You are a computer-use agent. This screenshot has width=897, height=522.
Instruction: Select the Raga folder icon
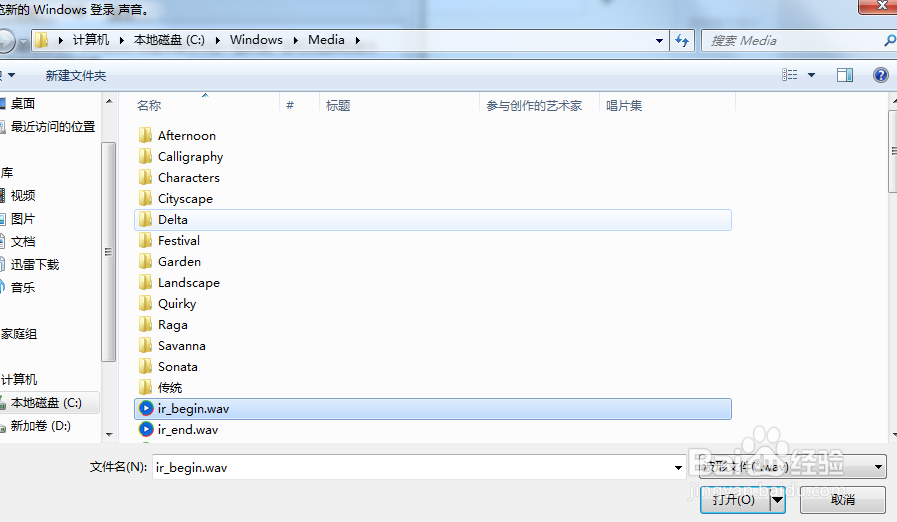[x=145, y=325]
